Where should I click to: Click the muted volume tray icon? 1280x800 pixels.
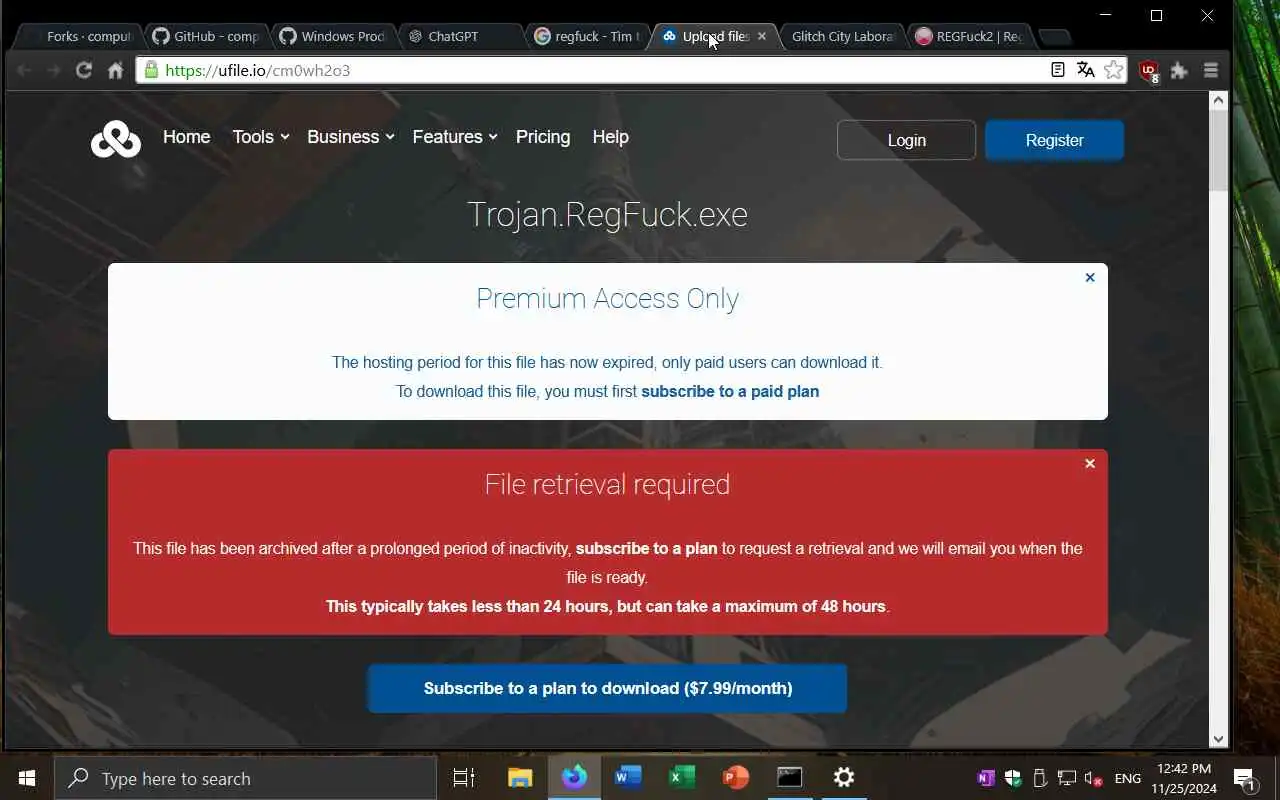pos(1094,778)
